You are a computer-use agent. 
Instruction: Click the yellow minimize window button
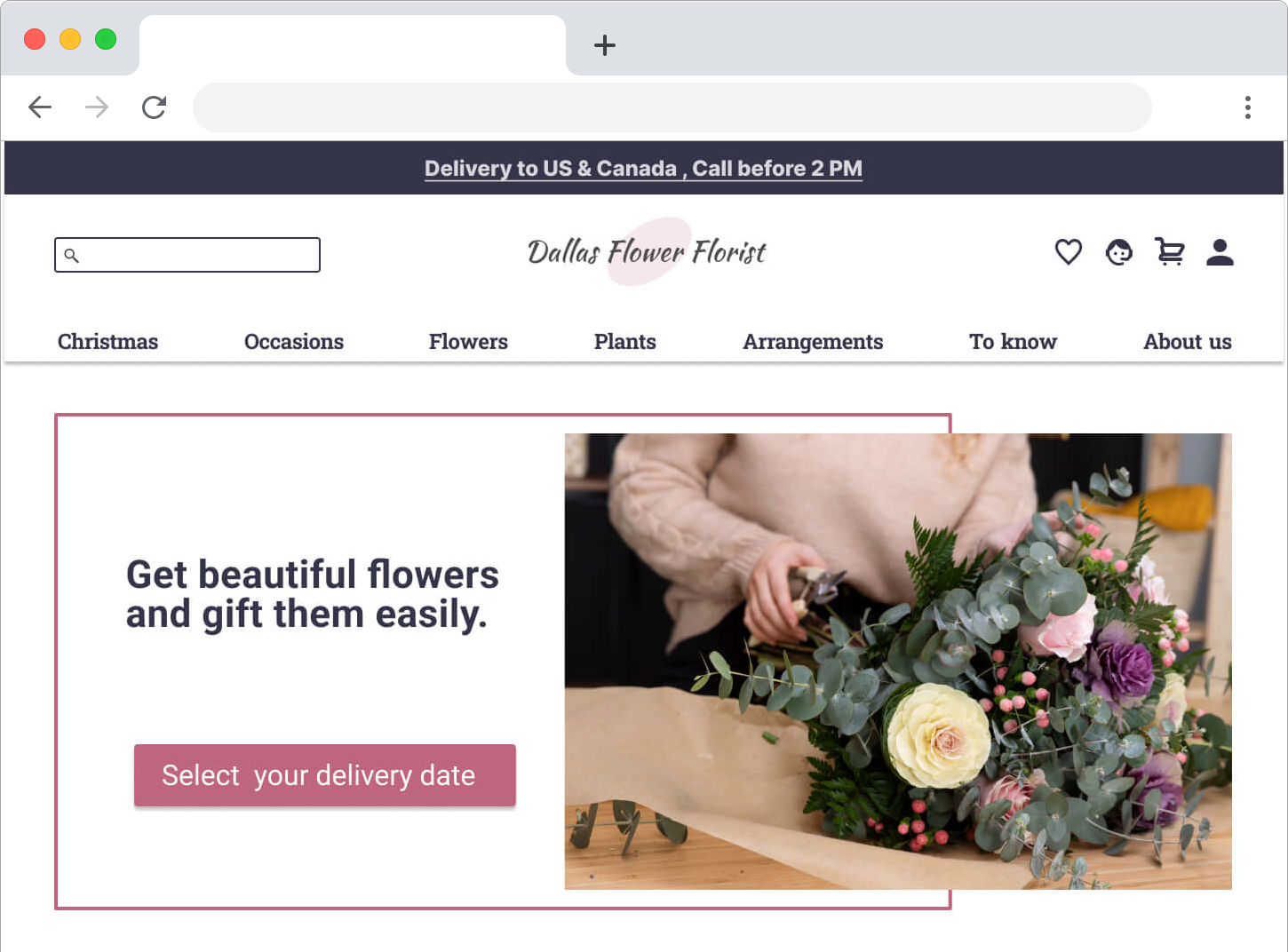pyautogui.click(x=70, y=39)
